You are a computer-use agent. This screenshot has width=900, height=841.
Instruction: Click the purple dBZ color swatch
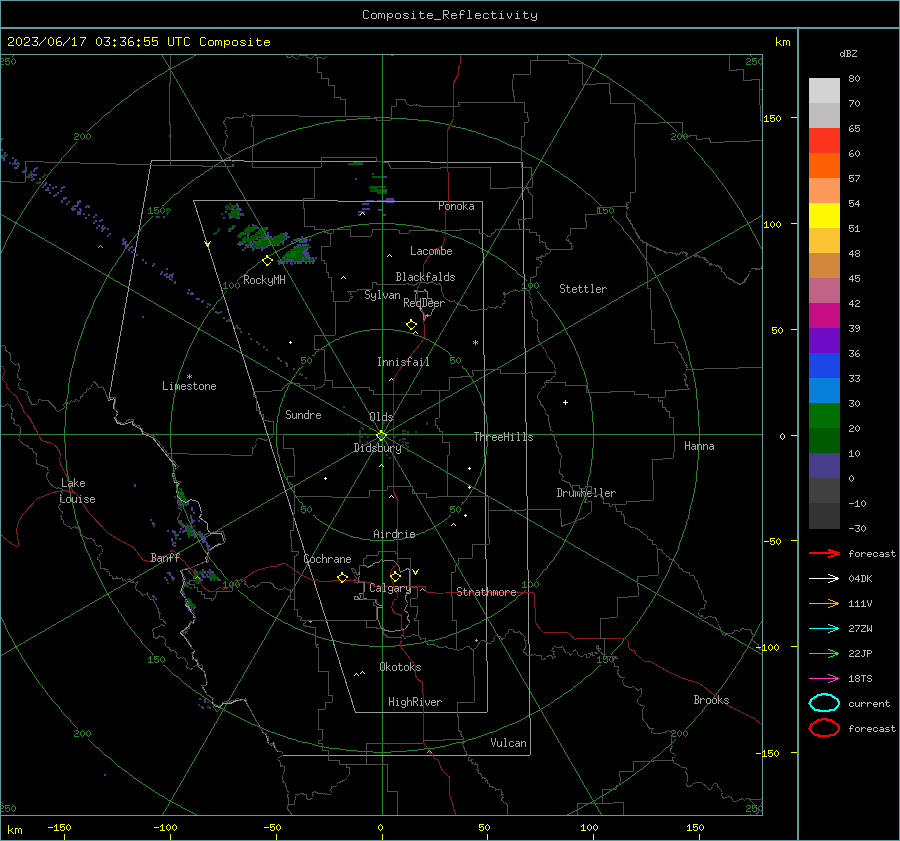[x=824, y=341]
